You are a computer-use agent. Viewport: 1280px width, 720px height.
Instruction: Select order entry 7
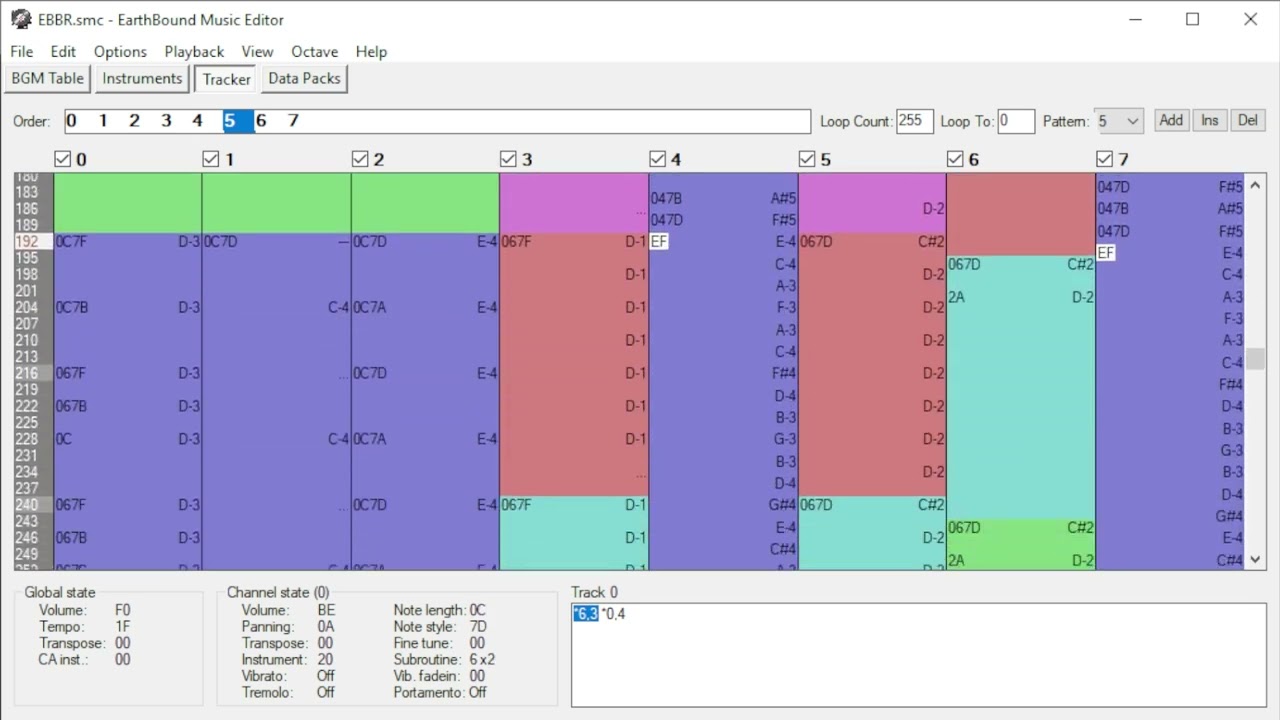tap(293, 121)
